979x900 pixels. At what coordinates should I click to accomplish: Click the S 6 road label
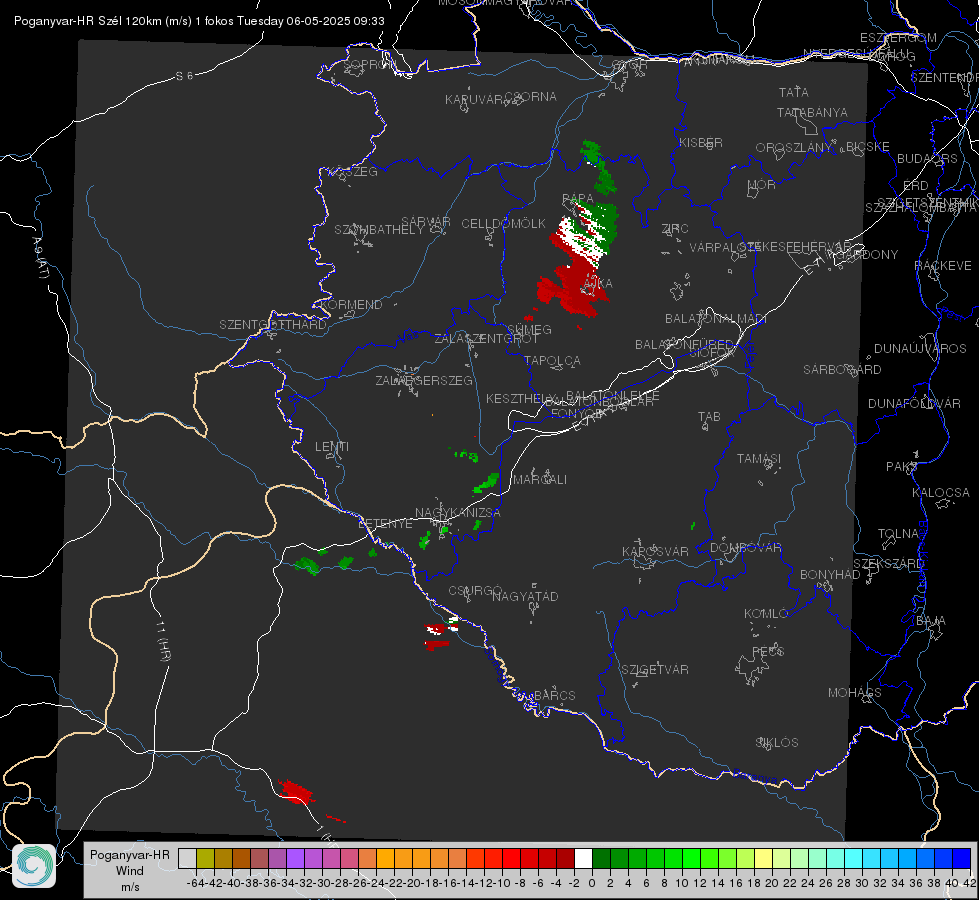(x=184, y=76)
